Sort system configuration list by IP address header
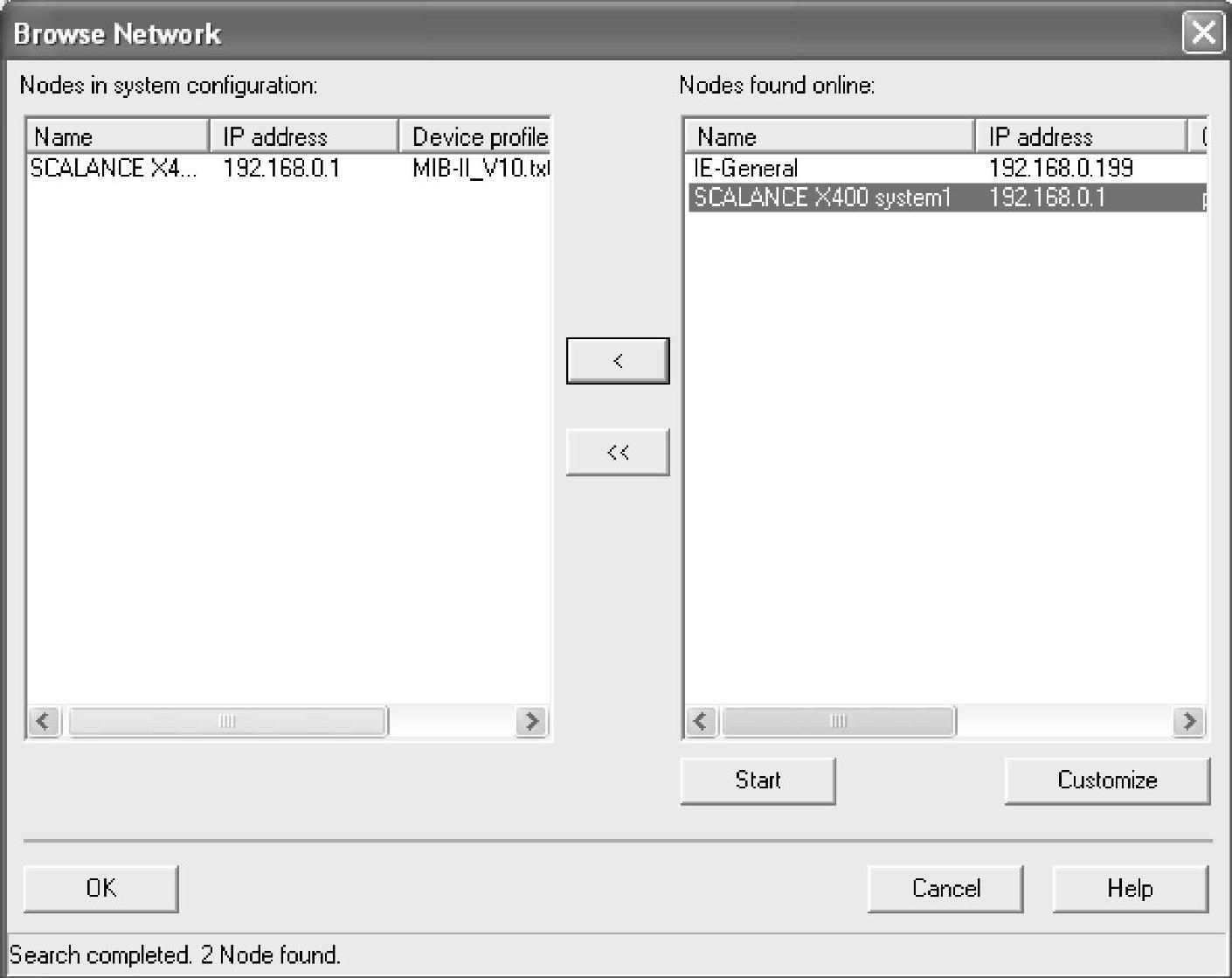 [x=304, y=136]
